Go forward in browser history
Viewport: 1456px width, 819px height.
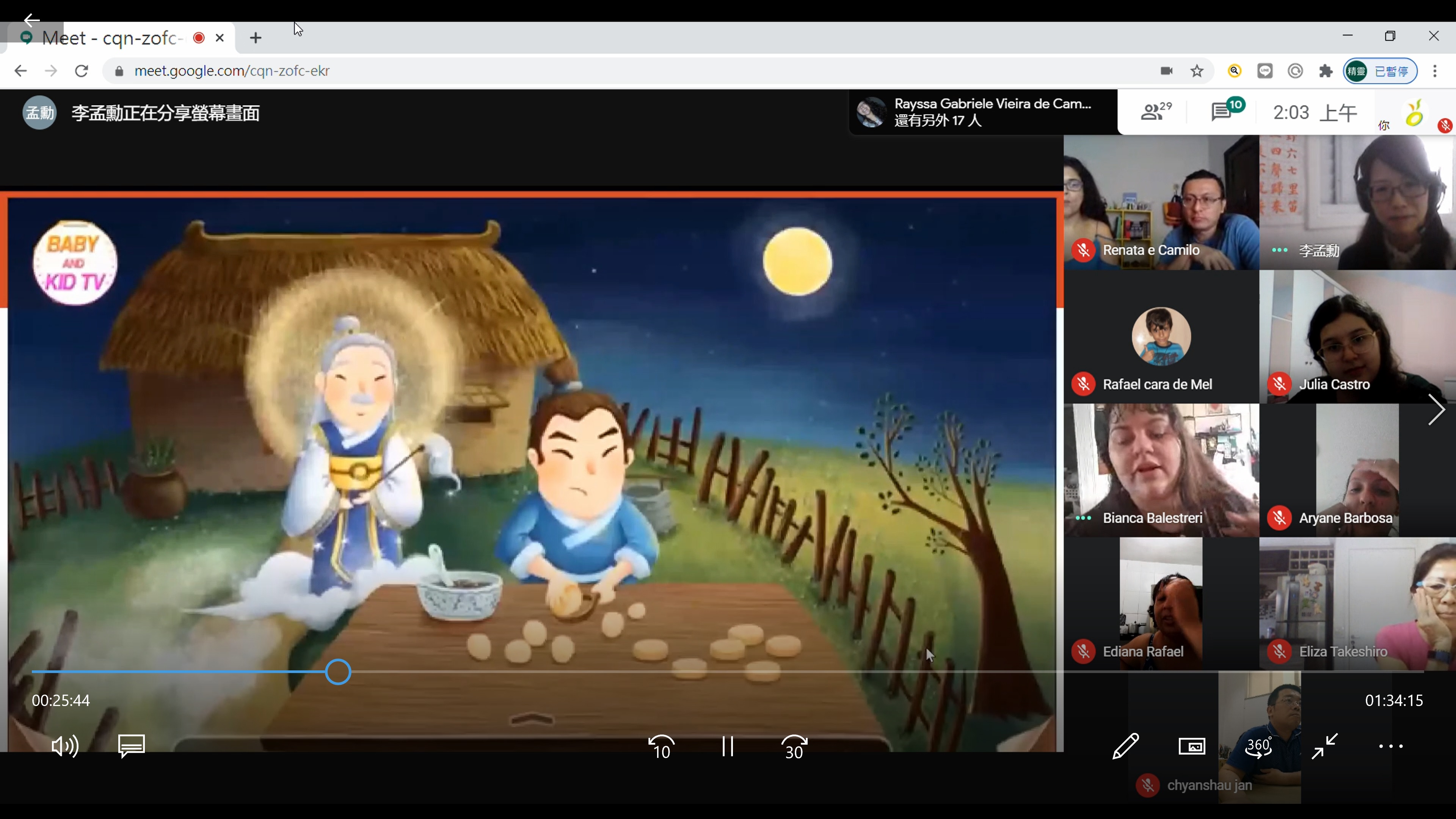click(51, 71)
